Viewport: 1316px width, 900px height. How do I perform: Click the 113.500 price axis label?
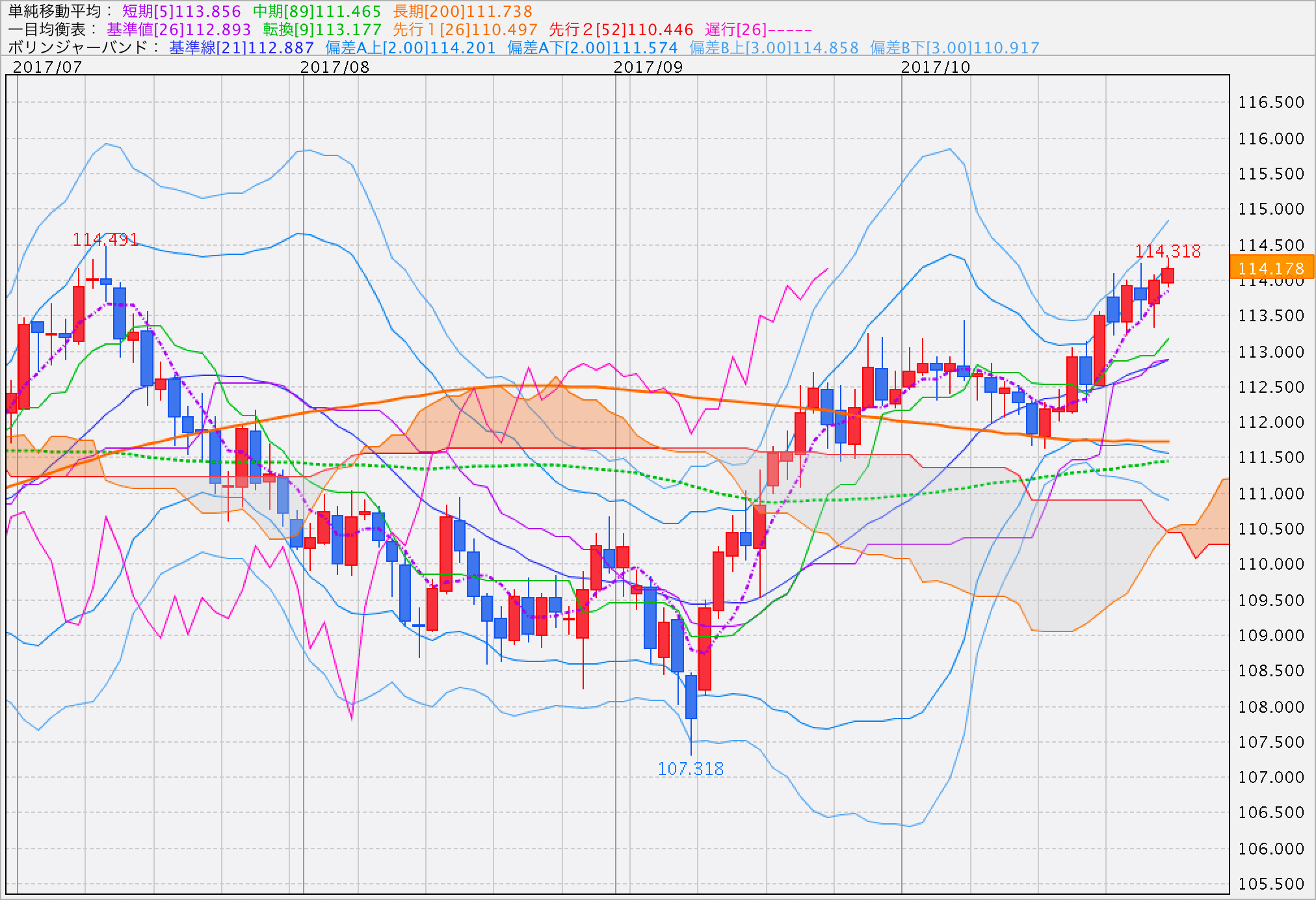[x=1271, y=315]
